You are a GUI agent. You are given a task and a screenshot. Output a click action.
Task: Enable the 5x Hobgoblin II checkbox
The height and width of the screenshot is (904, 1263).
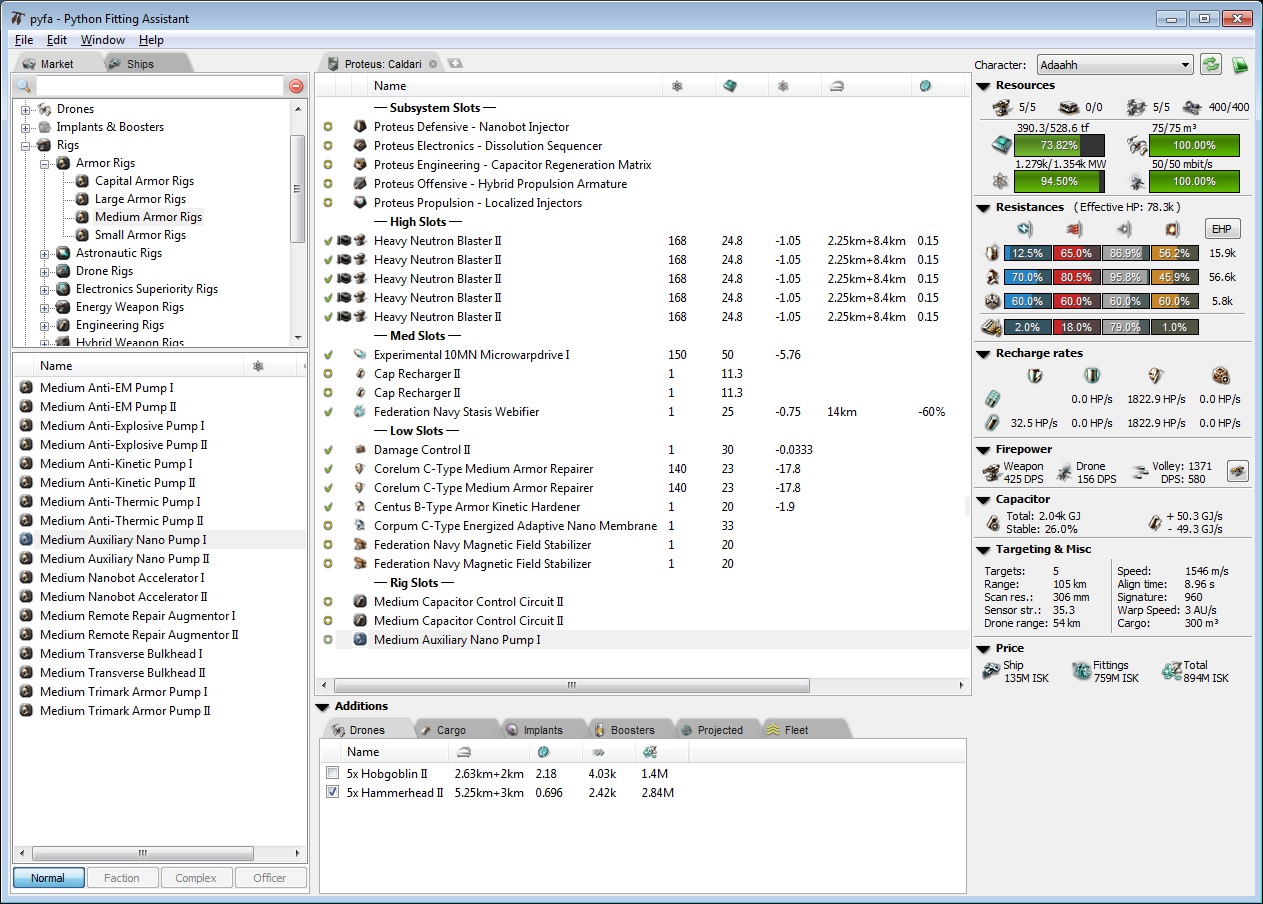[x=333, y=774]
